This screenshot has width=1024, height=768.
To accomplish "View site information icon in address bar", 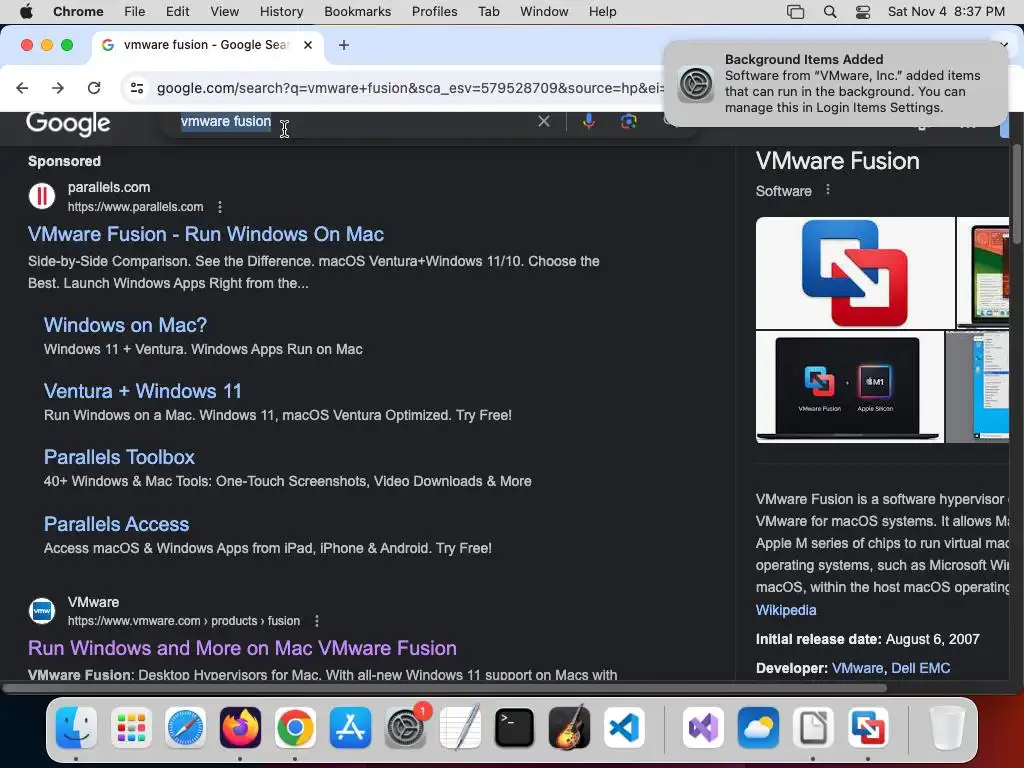I will pyautogui.click(x=136, y=88).
